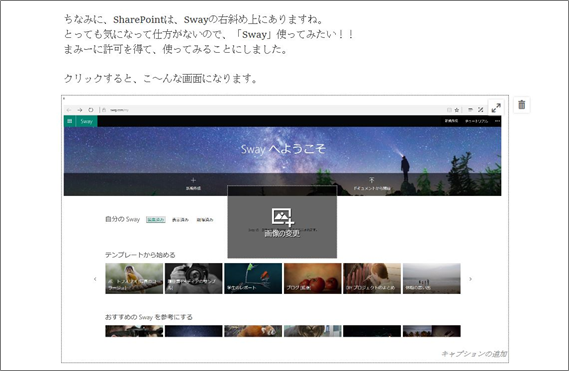
Task: Click the line クリックすると、こ〜んな画面になります。
Action: (160, 78)
